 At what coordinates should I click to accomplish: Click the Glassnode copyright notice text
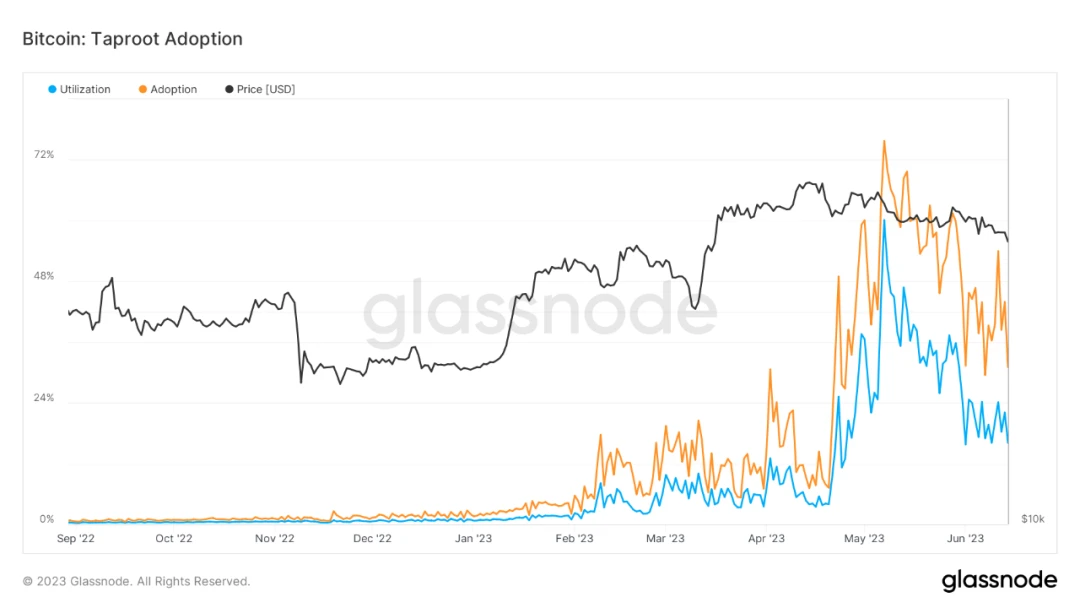tap(136, 582)
